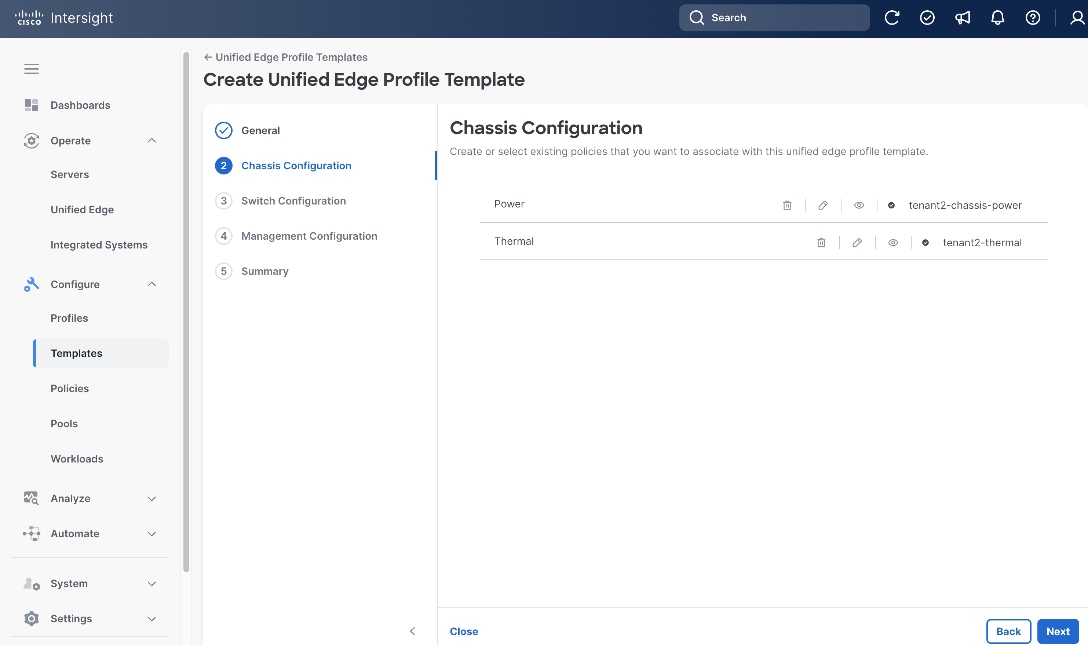Collapse the Configure section chevron
The height and width of the screenshot is (645, 1088).
(152, 284)
